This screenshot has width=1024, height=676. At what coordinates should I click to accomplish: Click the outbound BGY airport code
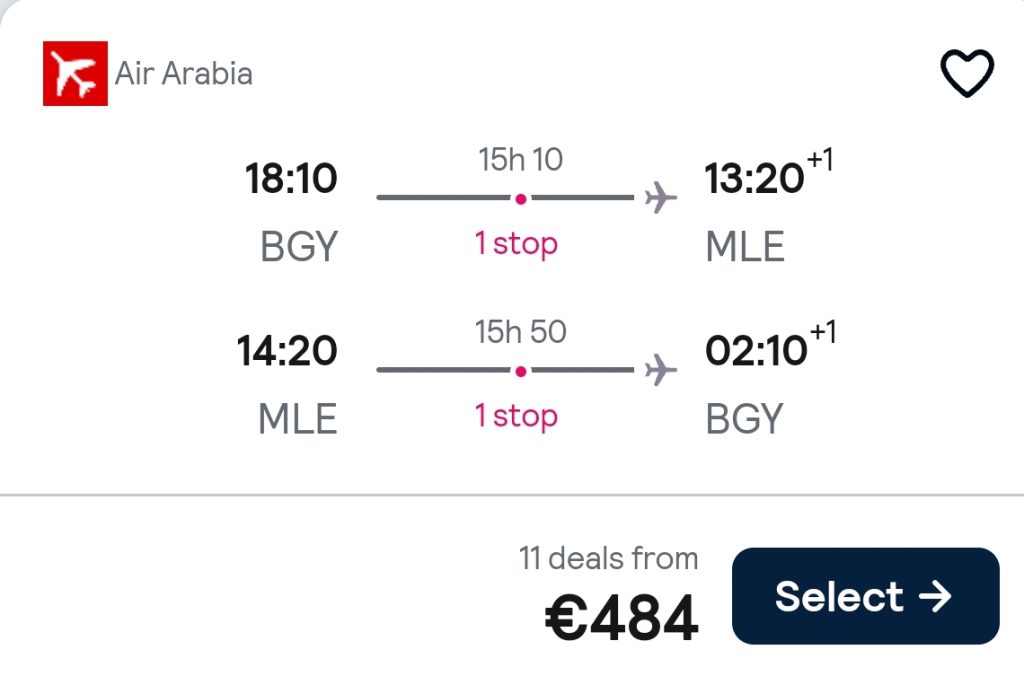[299, 247]
